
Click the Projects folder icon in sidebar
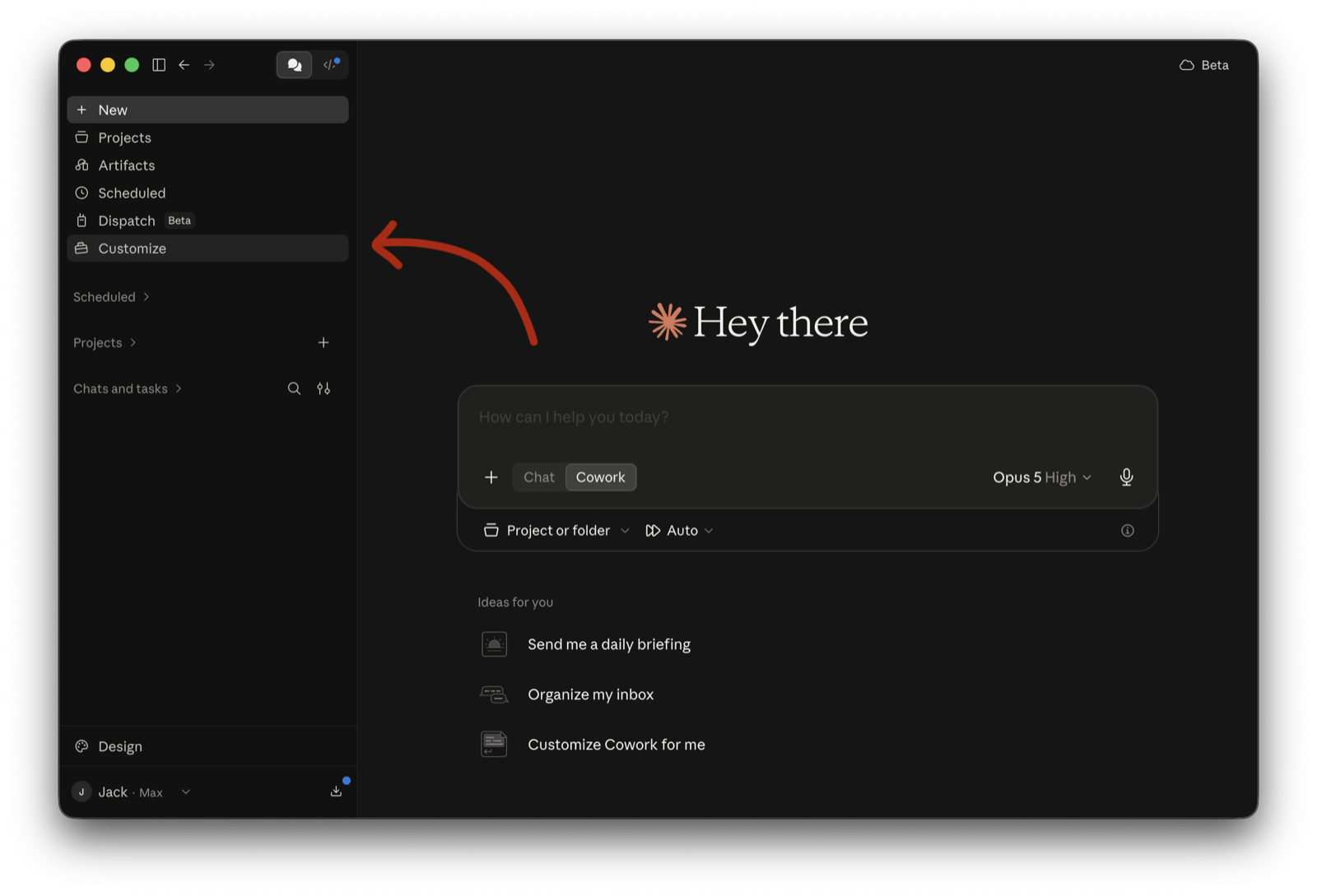pos(81,137)
